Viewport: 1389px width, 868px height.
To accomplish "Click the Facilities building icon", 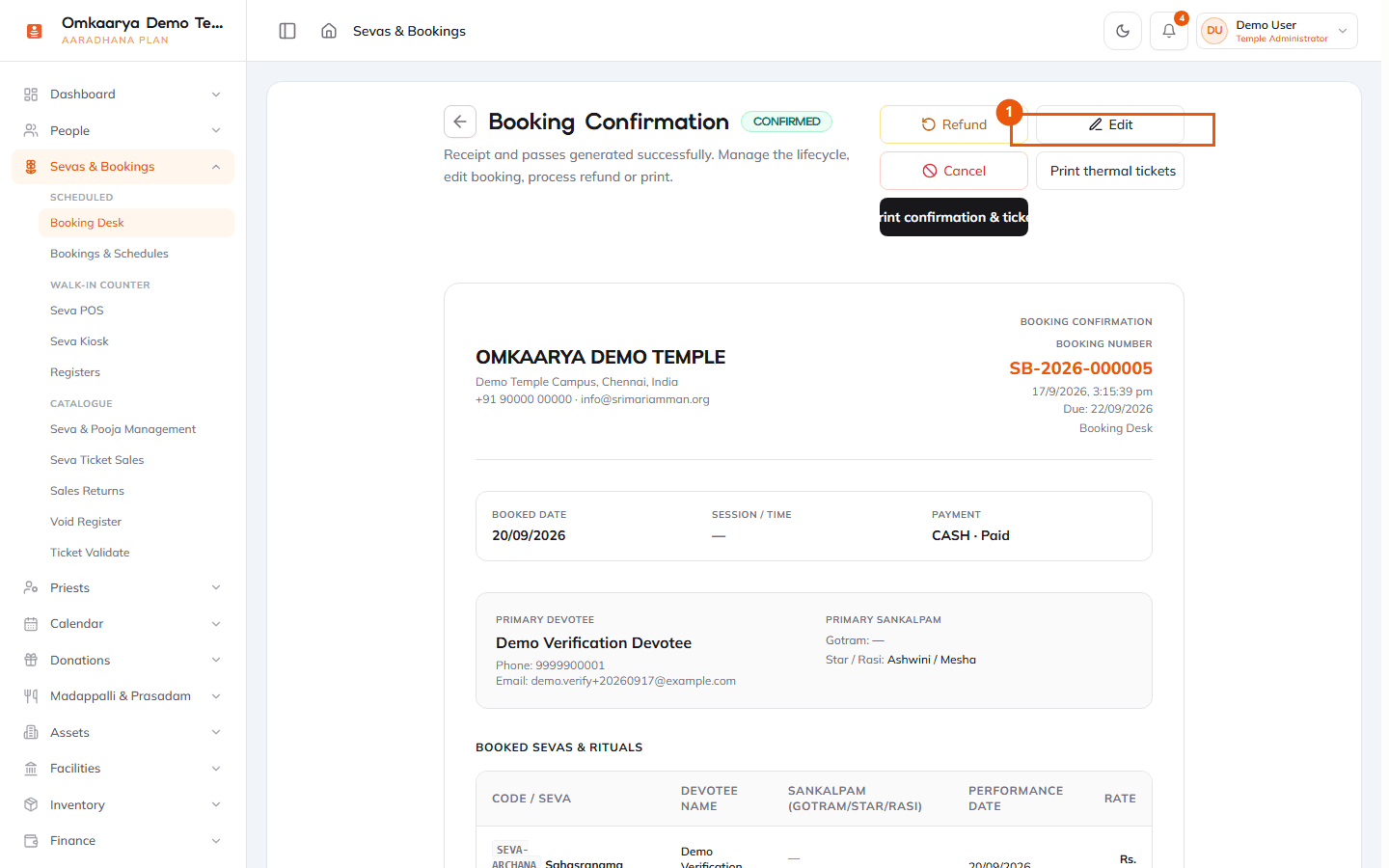I will pos(31,769).
